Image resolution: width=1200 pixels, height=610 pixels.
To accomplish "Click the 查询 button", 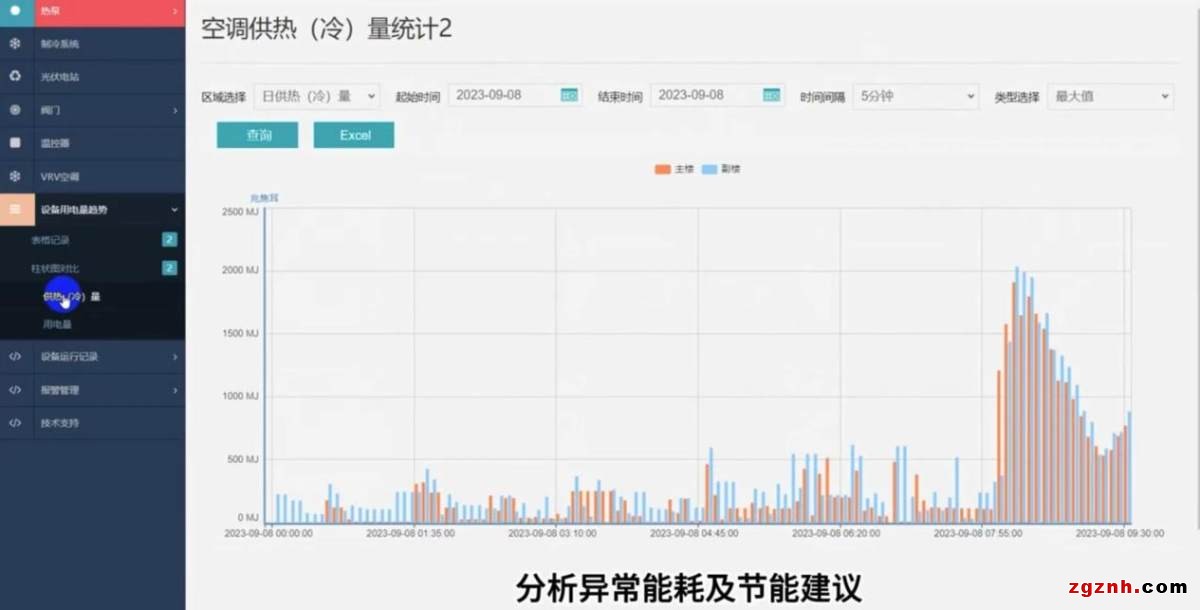I will pos(257,136).
